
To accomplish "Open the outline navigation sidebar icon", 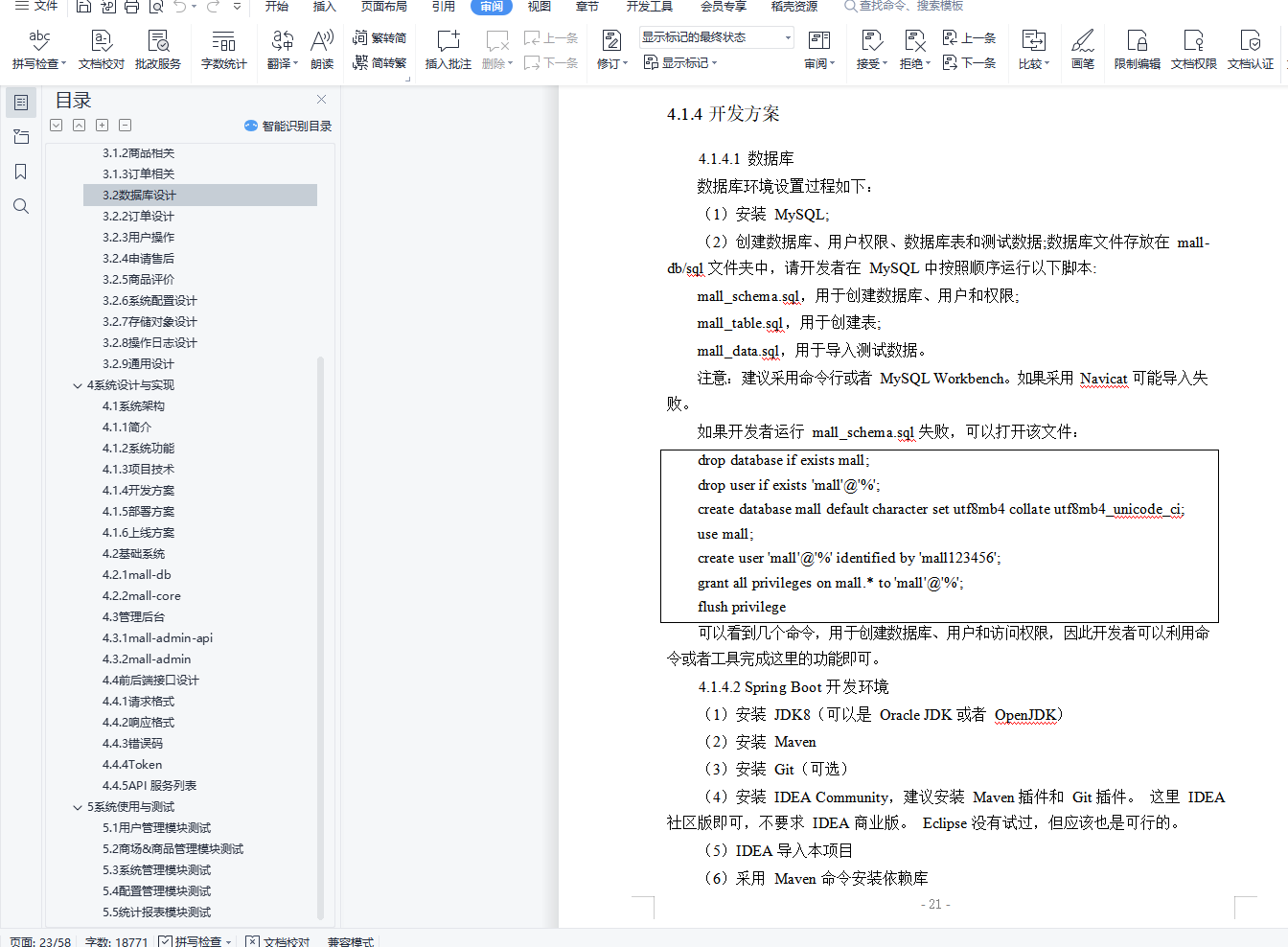I will [21, 103].
